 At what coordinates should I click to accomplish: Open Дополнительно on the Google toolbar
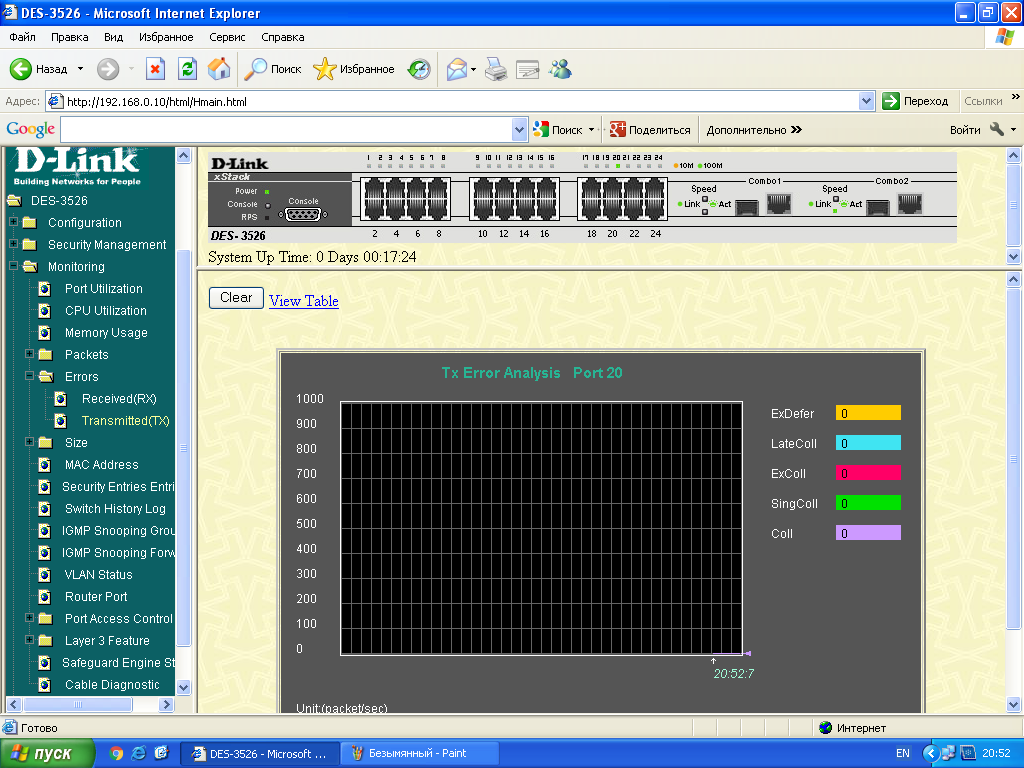point(754,130)
